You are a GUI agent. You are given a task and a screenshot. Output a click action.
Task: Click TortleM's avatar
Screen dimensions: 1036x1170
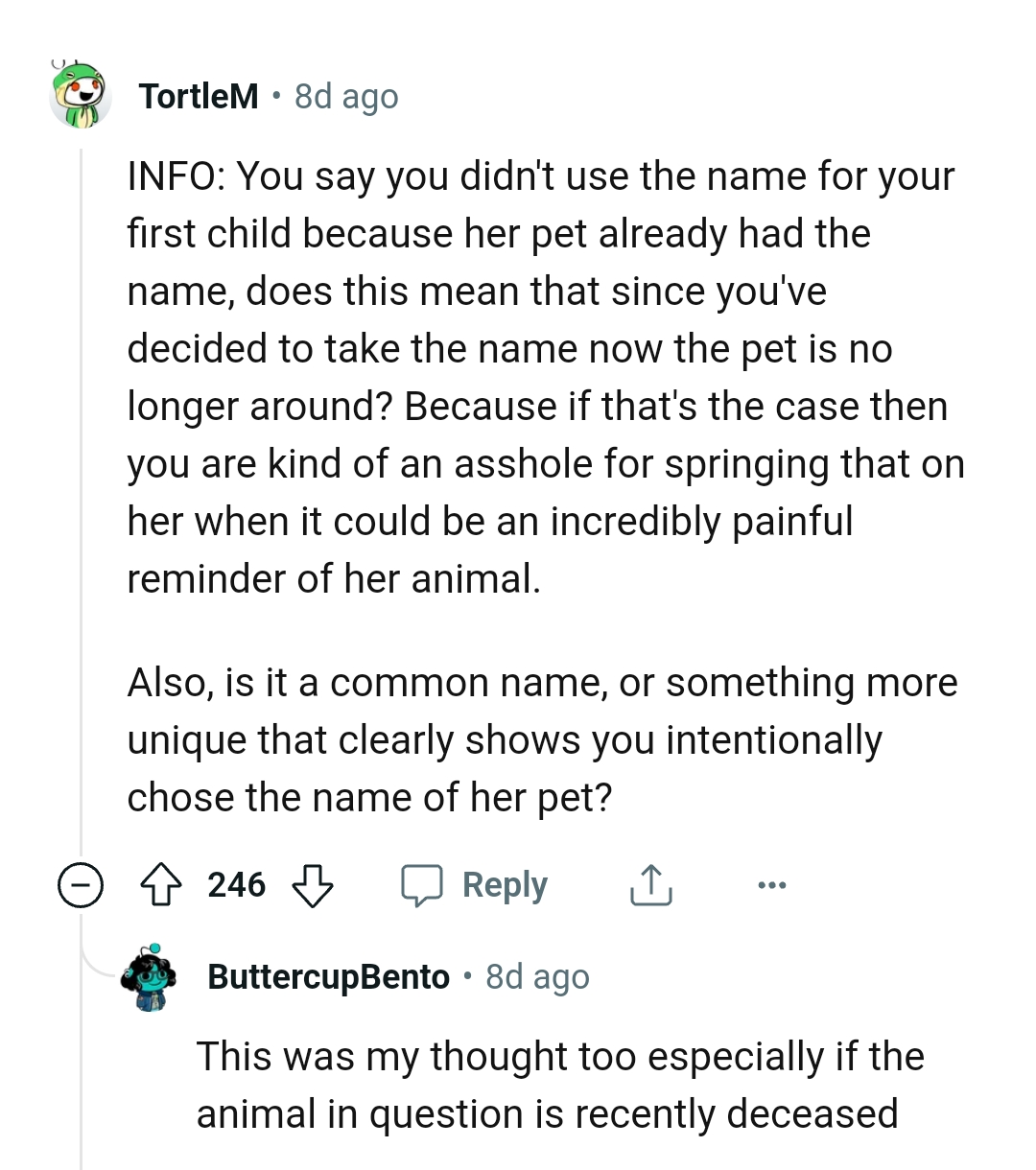[x=82, y=96]
